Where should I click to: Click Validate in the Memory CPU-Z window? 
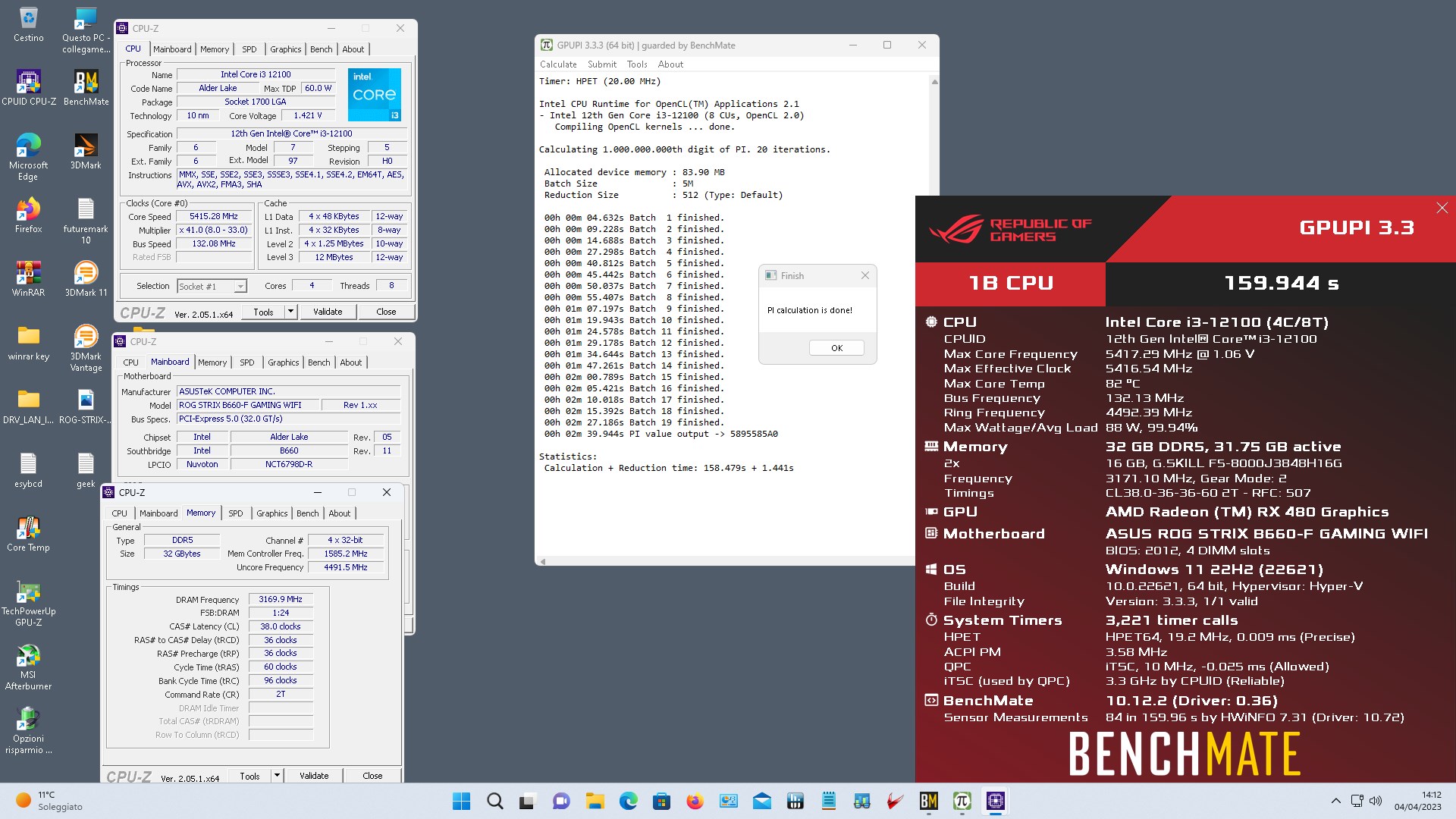tap(314, 776)
